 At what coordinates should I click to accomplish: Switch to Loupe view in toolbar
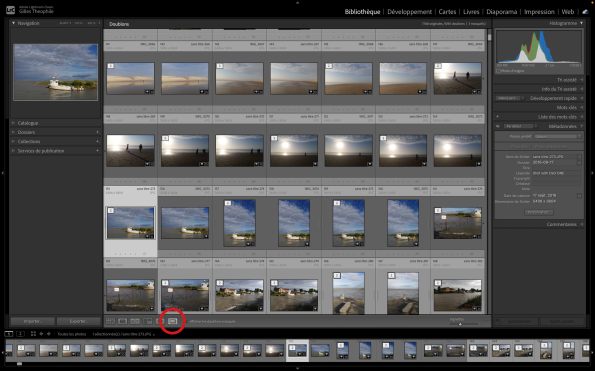tap(123, 321)
